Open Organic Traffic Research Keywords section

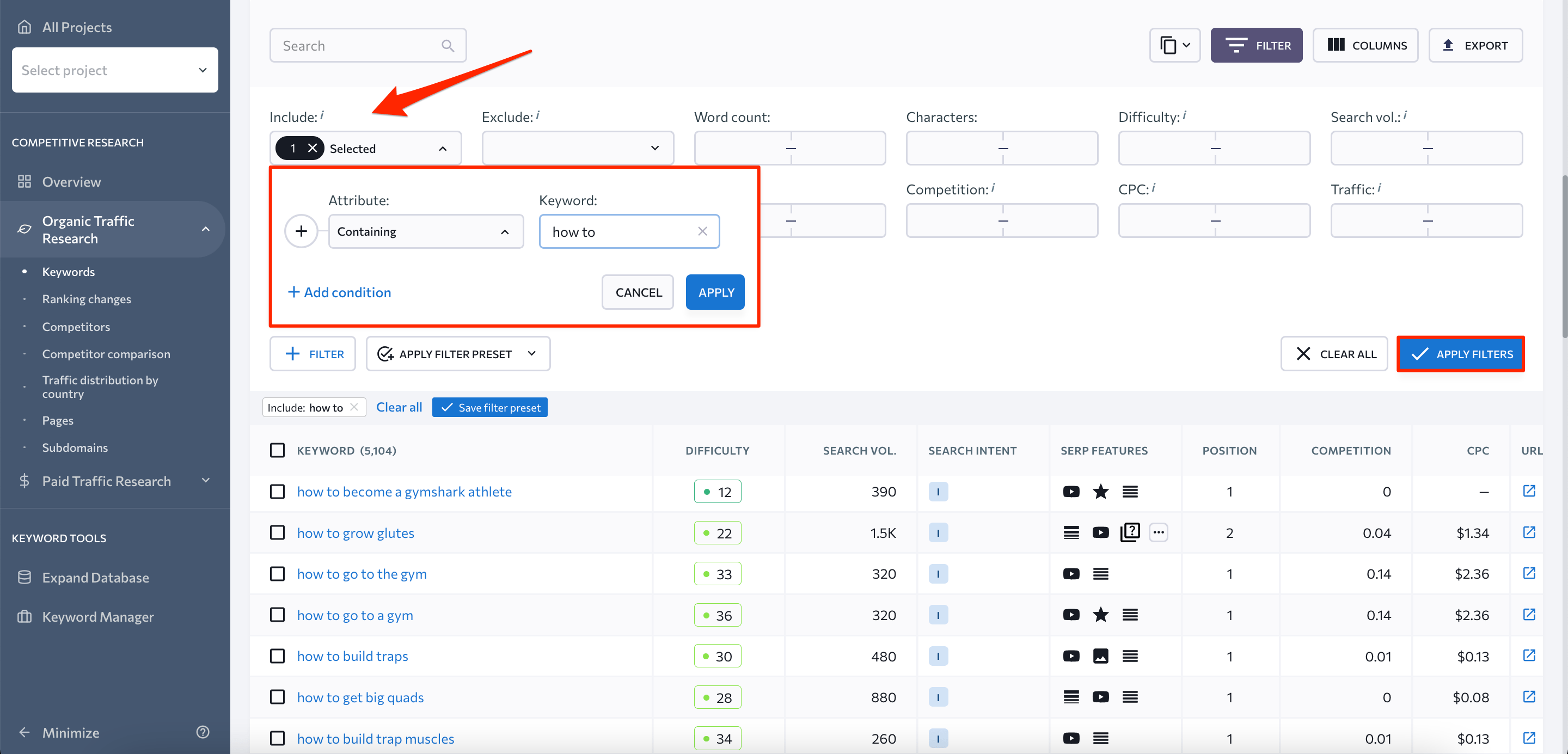pyautogui.click(x=68, y=270)
